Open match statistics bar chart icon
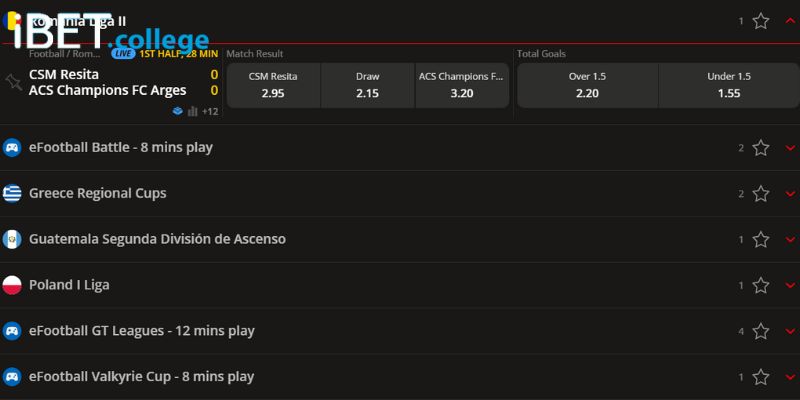Image resolution: width=800 pixels, height=400 pixels. [x=192, y=111]
